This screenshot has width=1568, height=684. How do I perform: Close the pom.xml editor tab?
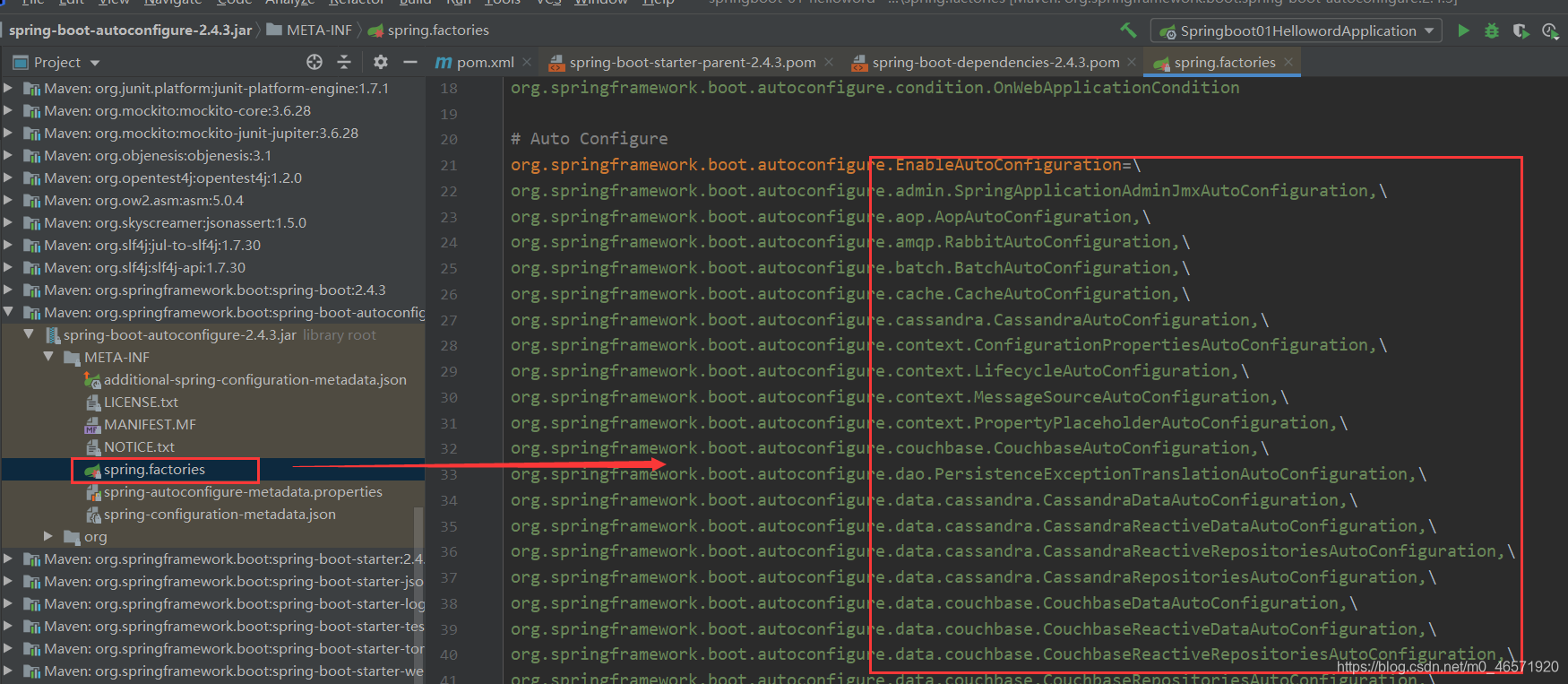[x=527, y=62]
